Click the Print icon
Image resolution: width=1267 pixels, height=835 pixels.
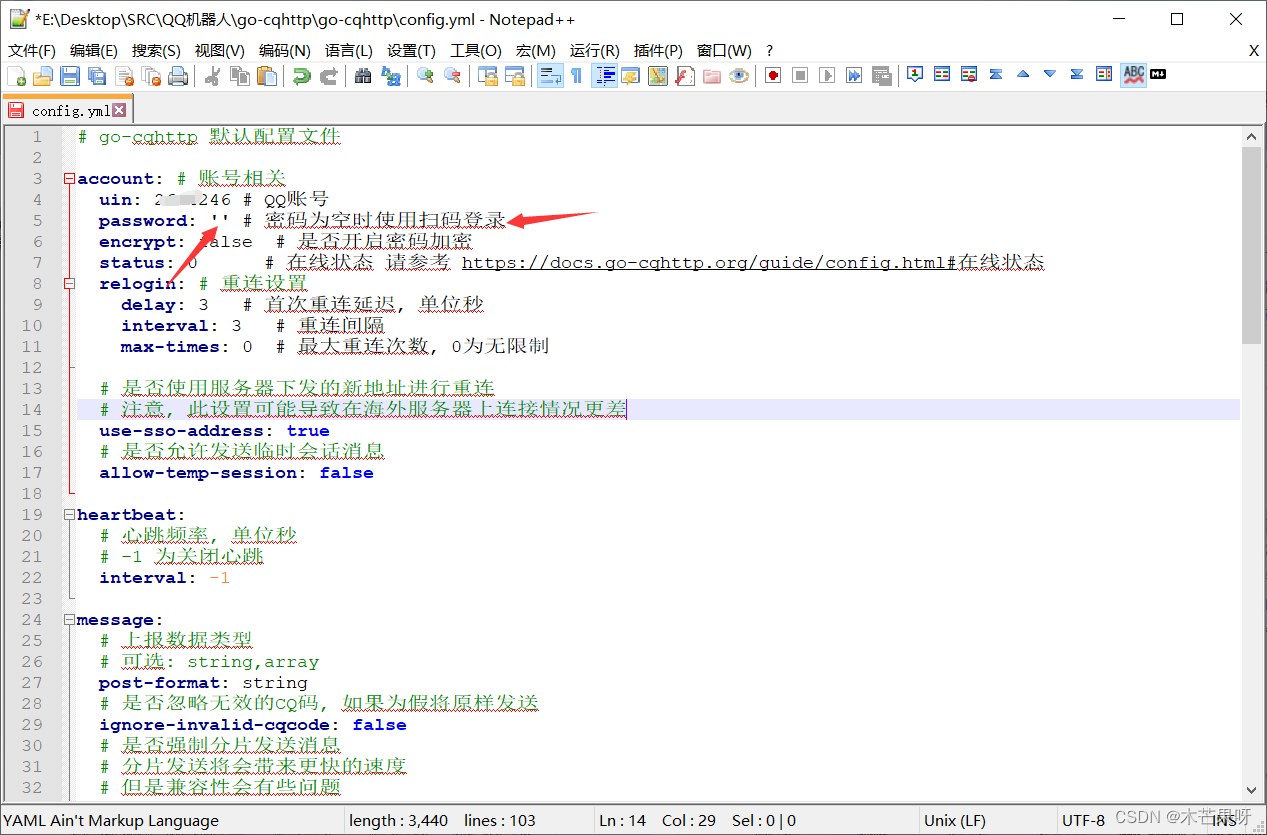tap(178, 76)
